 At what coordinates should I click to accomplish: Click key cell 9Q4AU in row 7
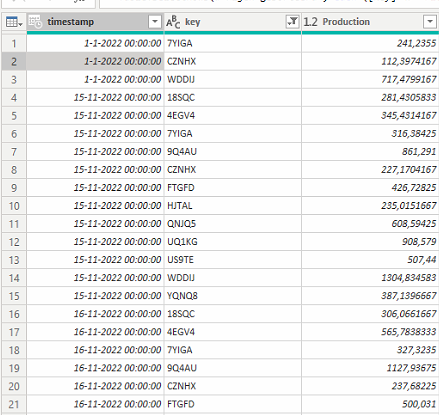[233, 152]
